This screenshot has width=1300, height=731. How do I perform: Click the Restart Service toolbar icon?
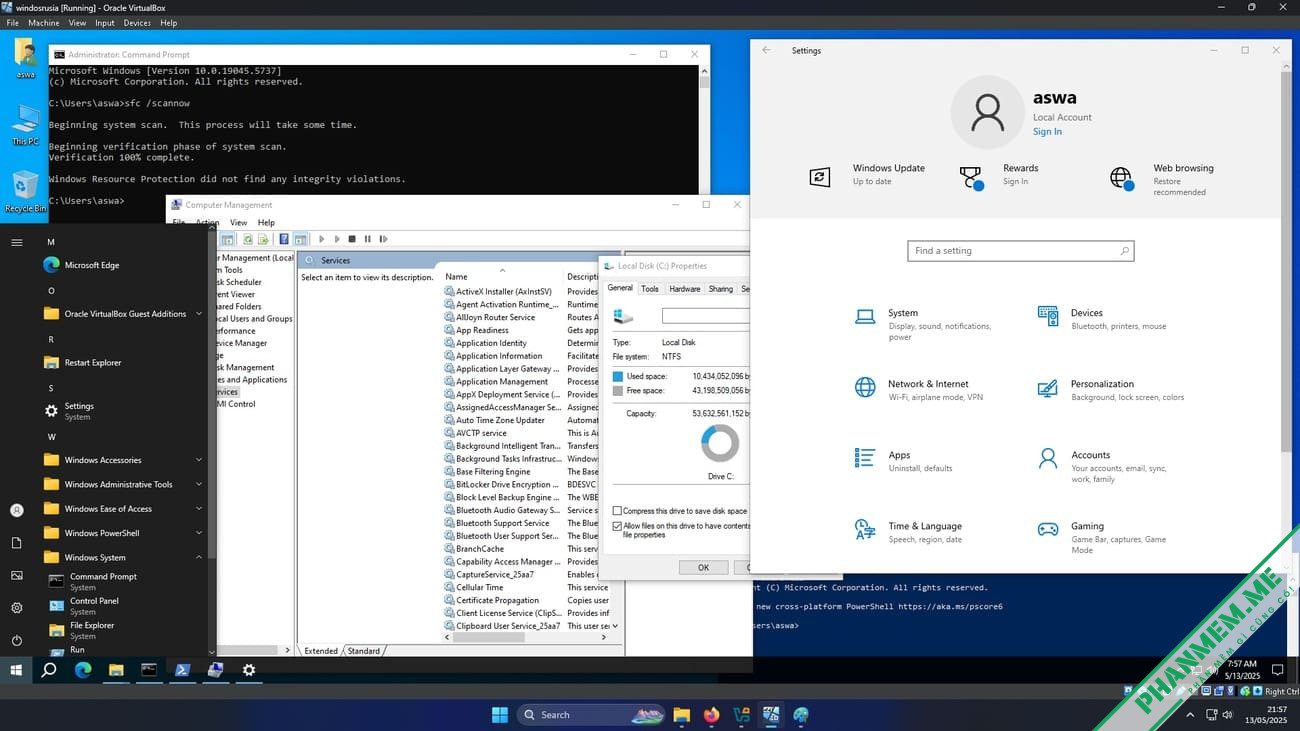click(383, 239)
